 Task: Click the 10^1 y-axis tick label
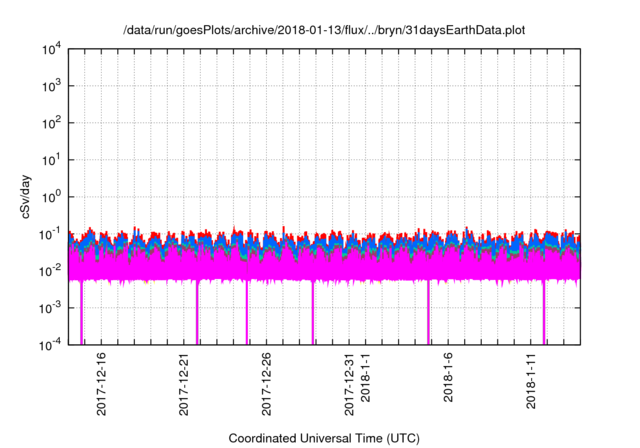click(52, 160)
